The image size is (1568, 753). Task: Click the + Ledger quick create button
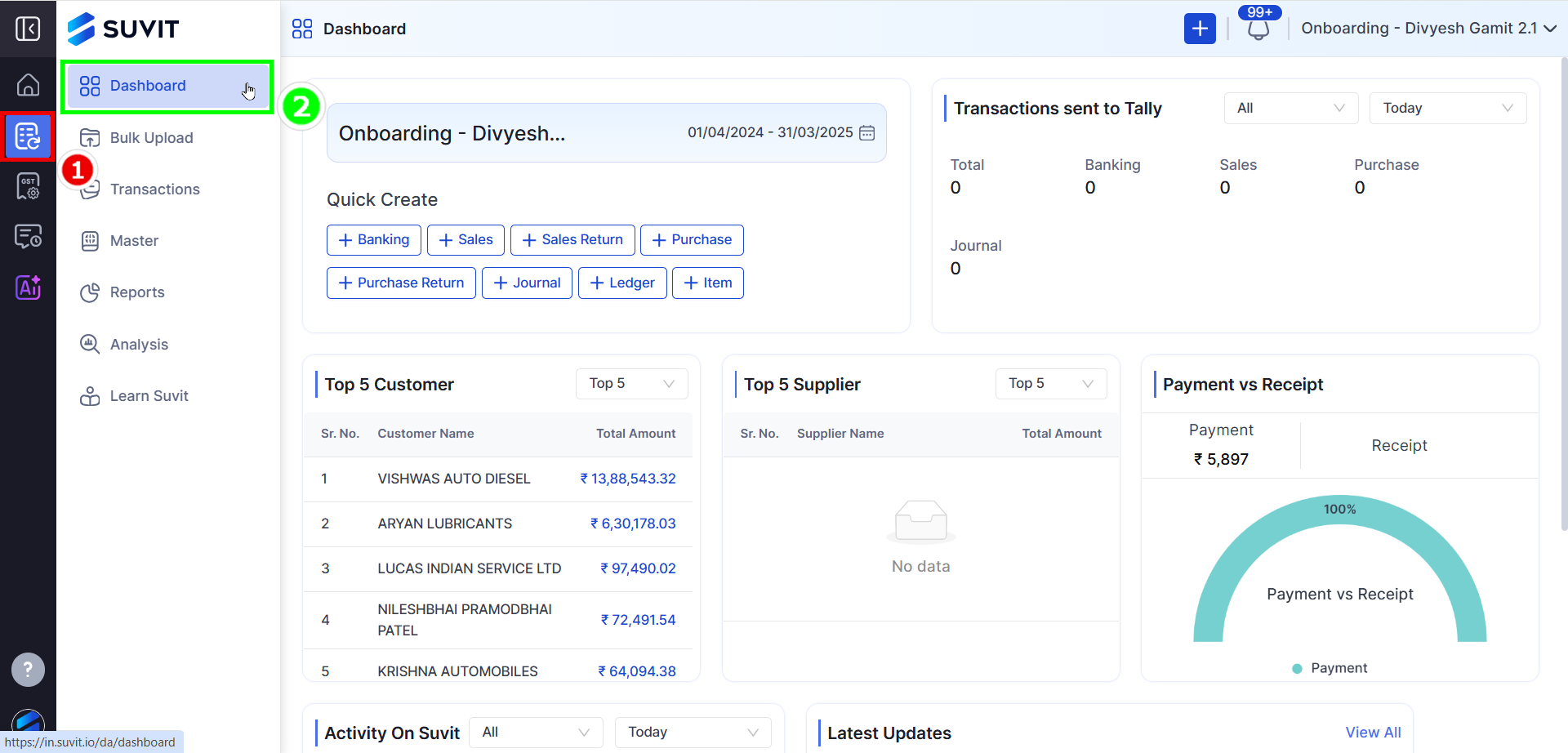pyautogui.click(x=622, y=283)
